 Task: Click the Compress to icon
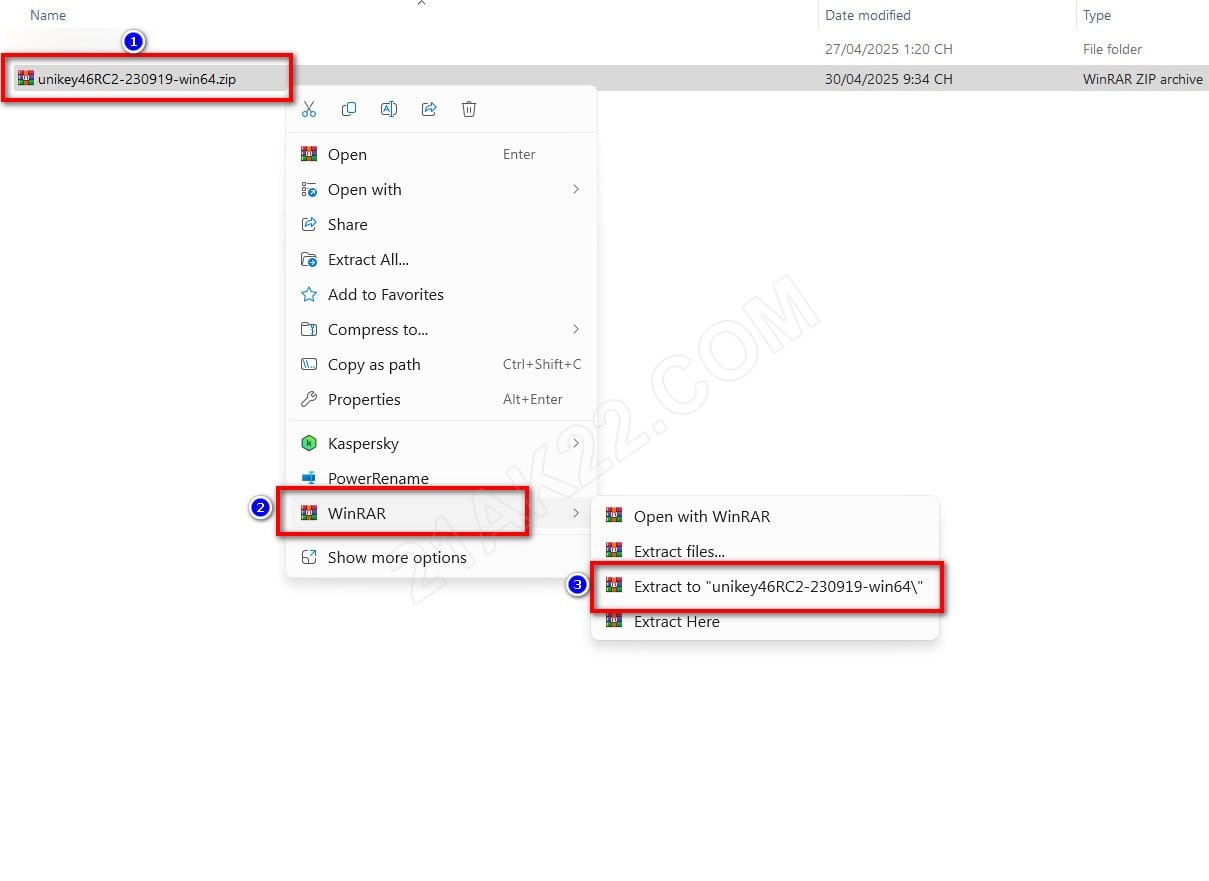309,329
